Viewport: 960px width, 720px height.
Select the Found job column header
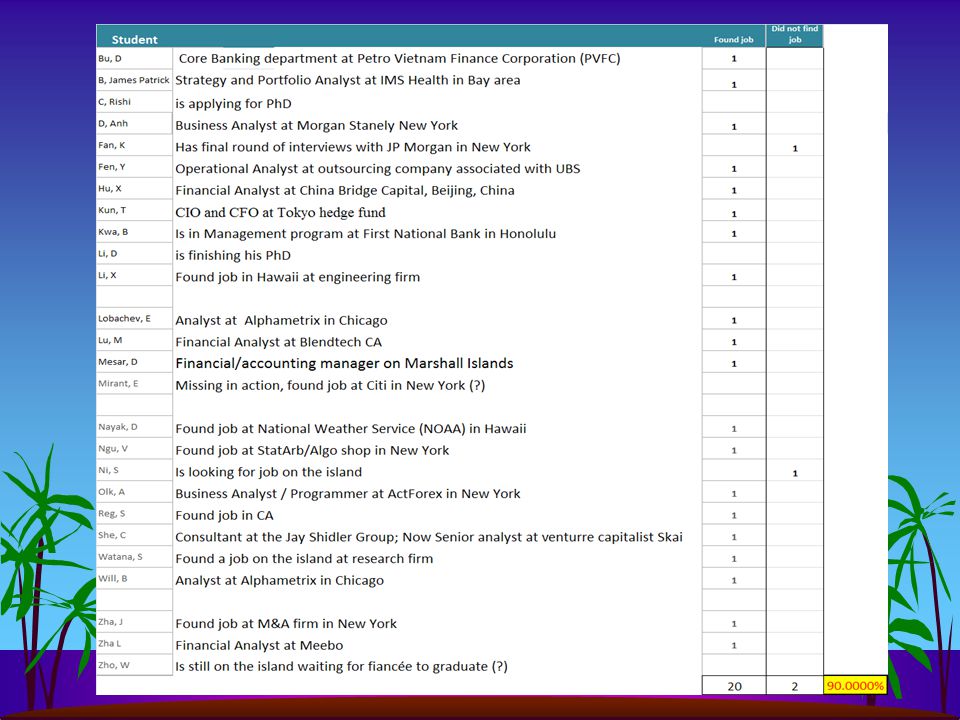(733, 40)
